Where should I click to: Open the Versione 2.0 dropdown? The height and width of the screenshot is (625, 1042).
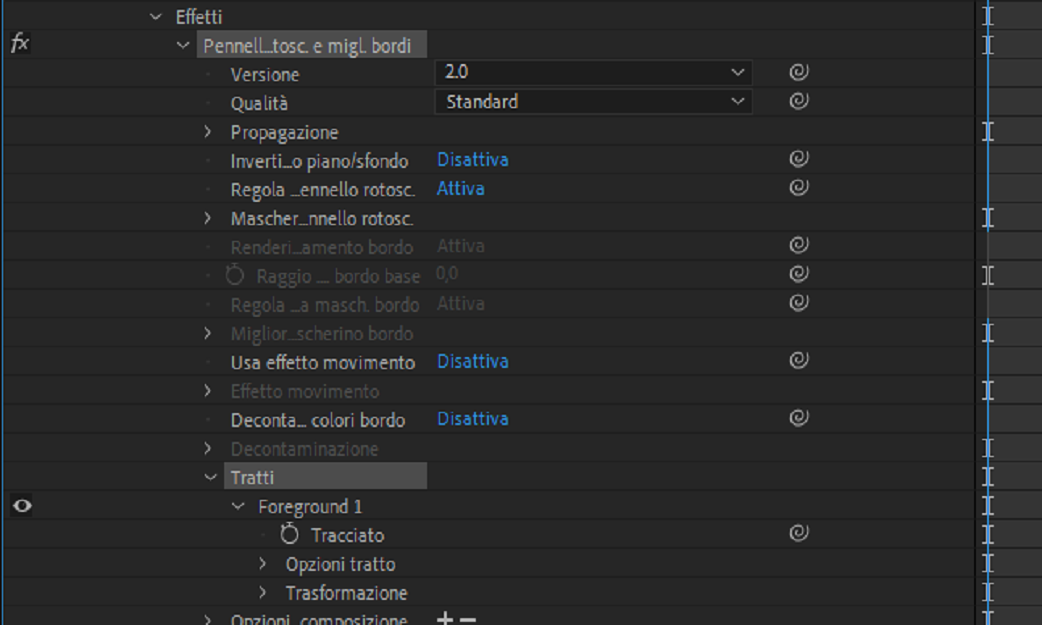(593, 72)
